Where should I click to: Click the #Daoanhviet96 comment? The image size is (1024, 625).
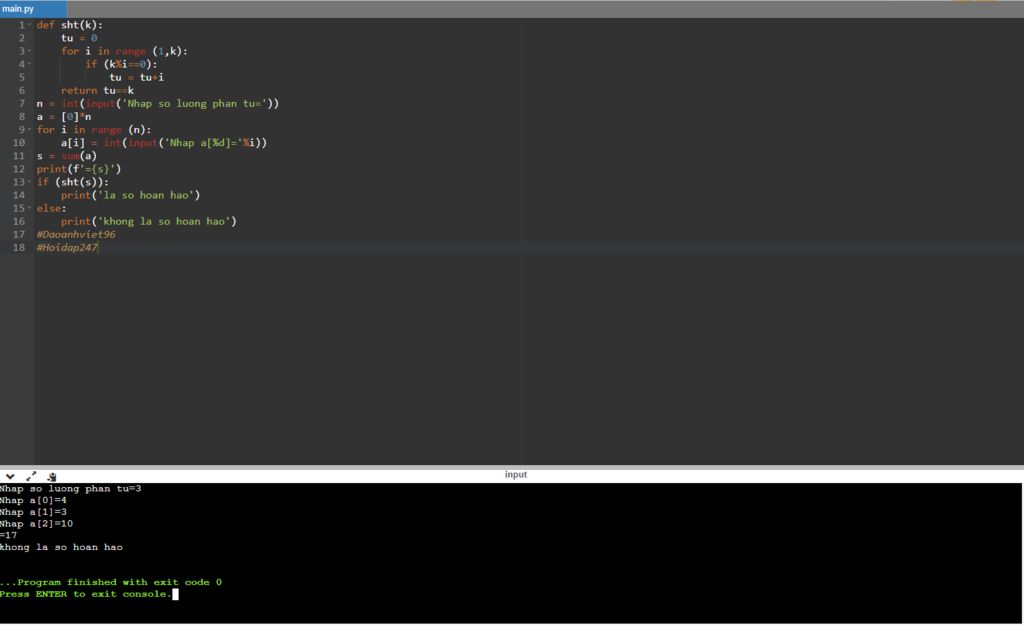pyautogui.click(x=76, y=234)
